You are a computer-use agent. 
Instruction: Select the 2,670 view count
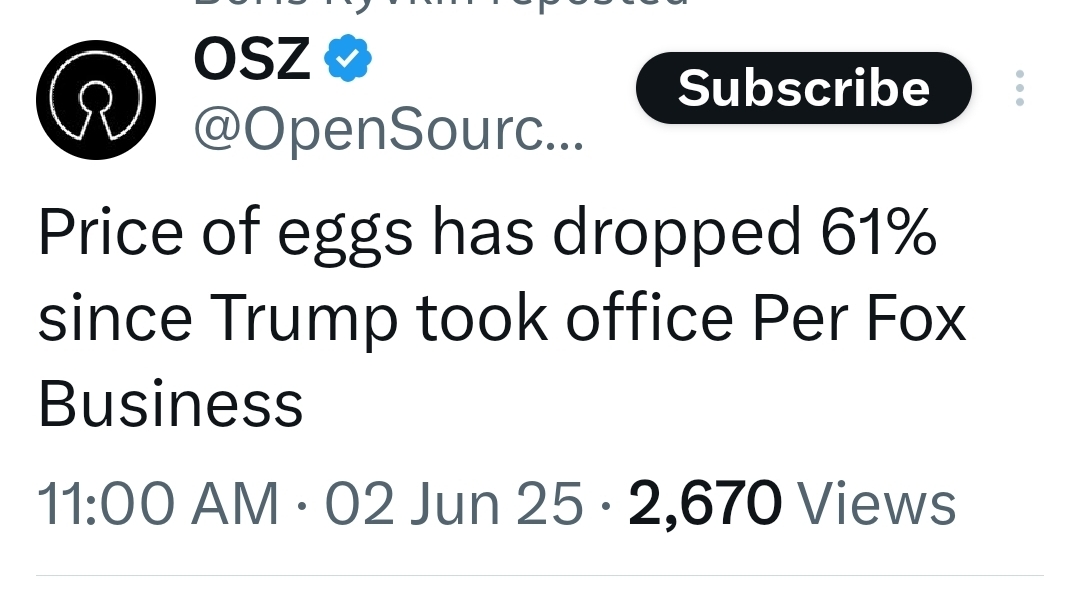click(705, 504)
